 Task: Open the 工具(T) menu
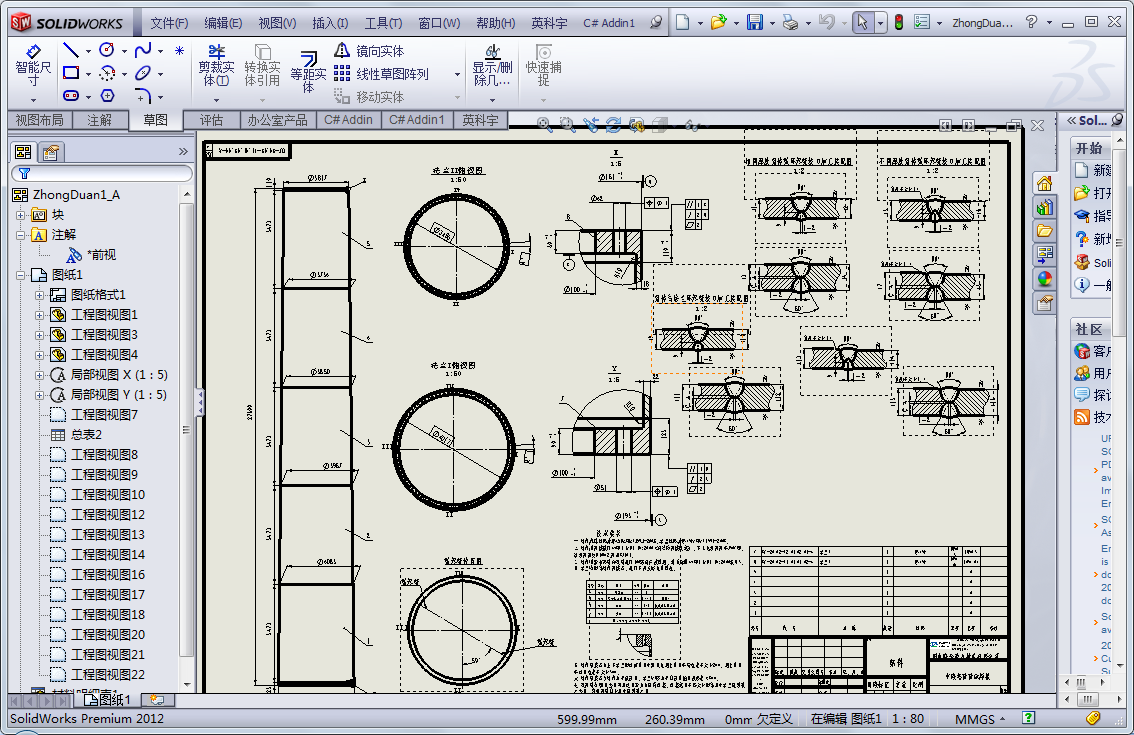click(x=382, y=23)
